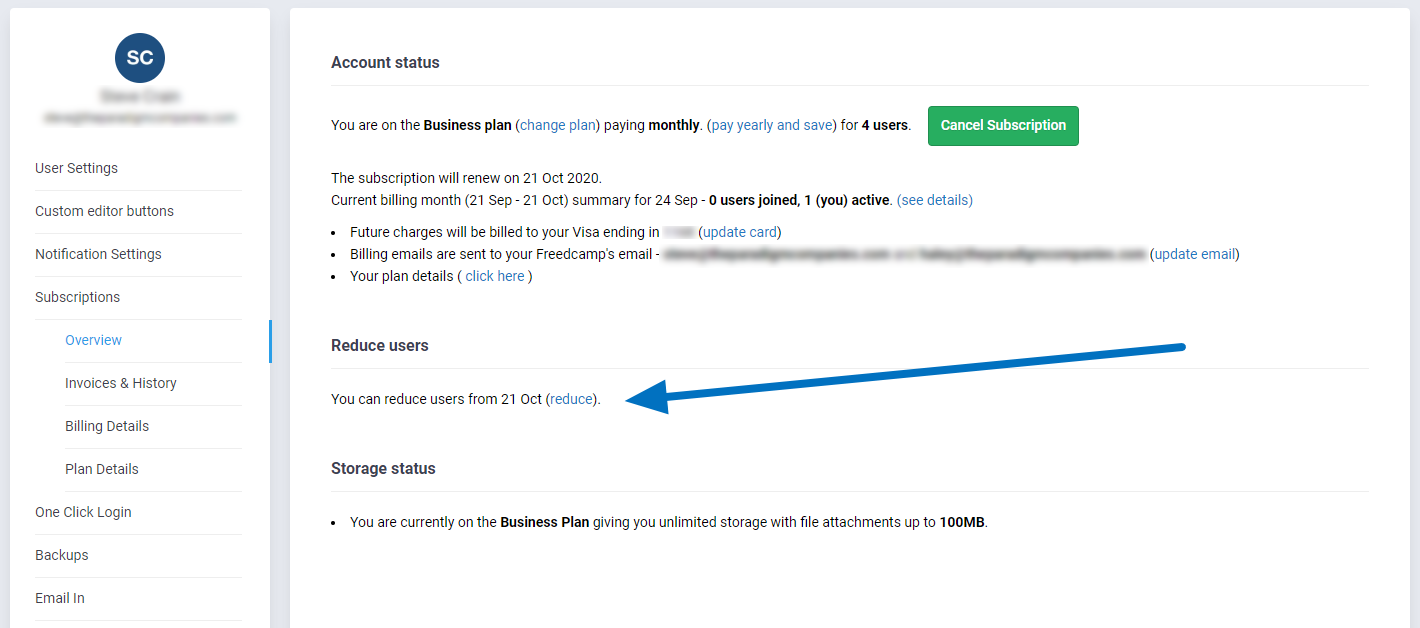This screenshot has width=1420, height=628.
Task: Click the reduce users link
Action: coord(571,399)
